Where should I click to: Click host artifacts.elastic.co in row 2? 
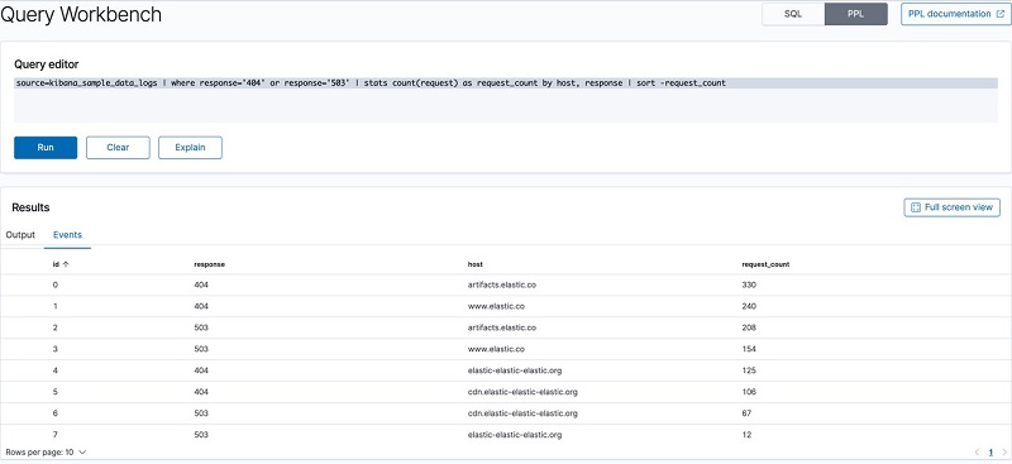[x=501, y=327]
